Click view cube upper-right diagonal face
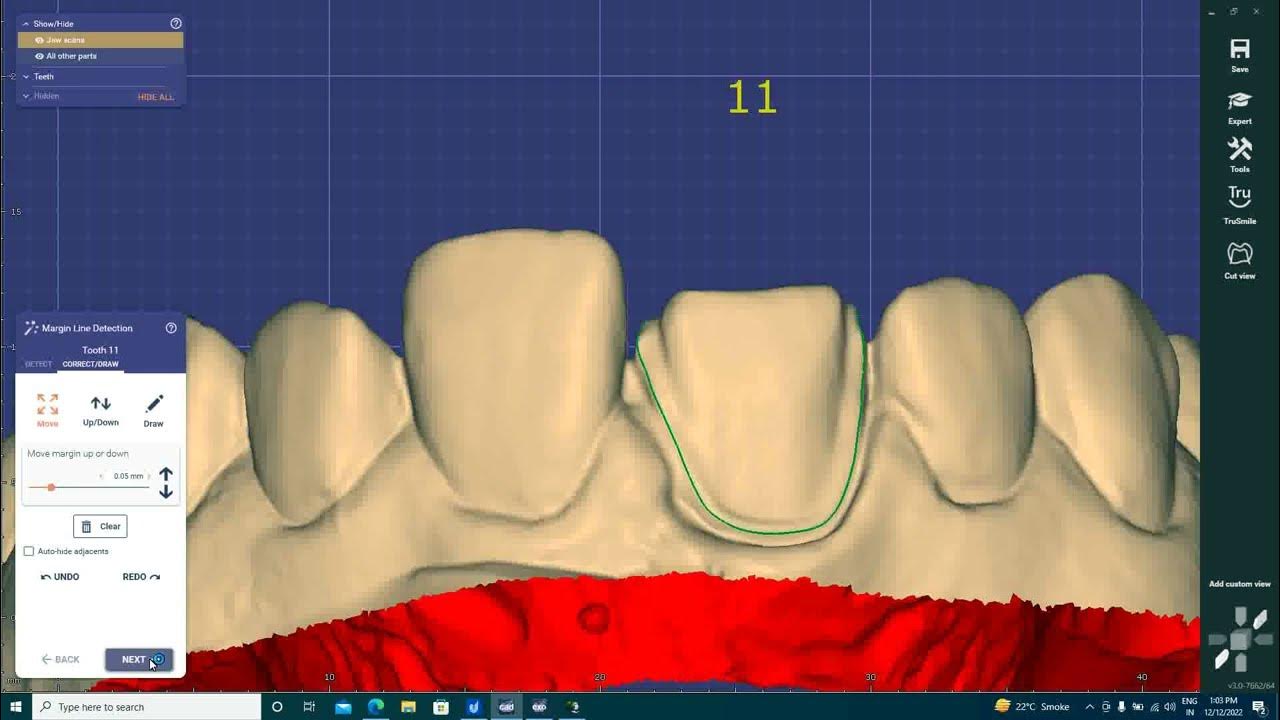 [x=1259, y=620]
